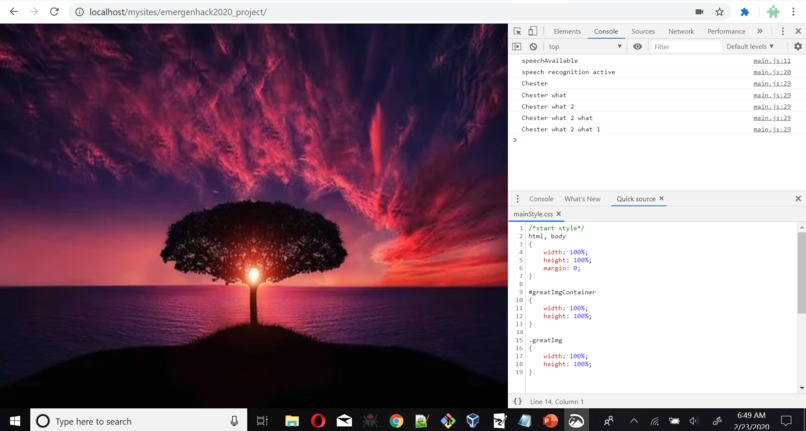
Task: Pretty-print the source with curly braces button
Action: pos(518,401)
